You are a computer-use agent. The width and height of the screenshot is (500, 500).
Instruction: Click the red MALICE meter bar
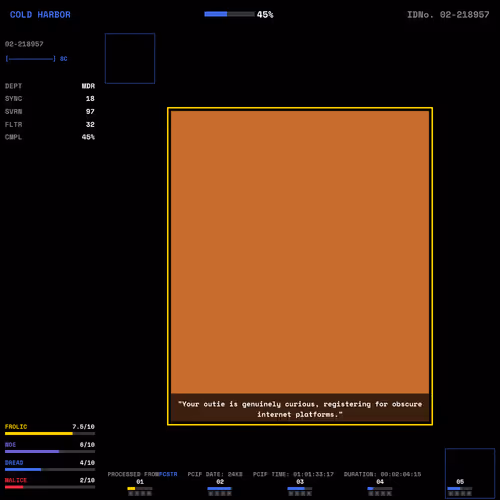pyautogui.click(x=50, y=487)
